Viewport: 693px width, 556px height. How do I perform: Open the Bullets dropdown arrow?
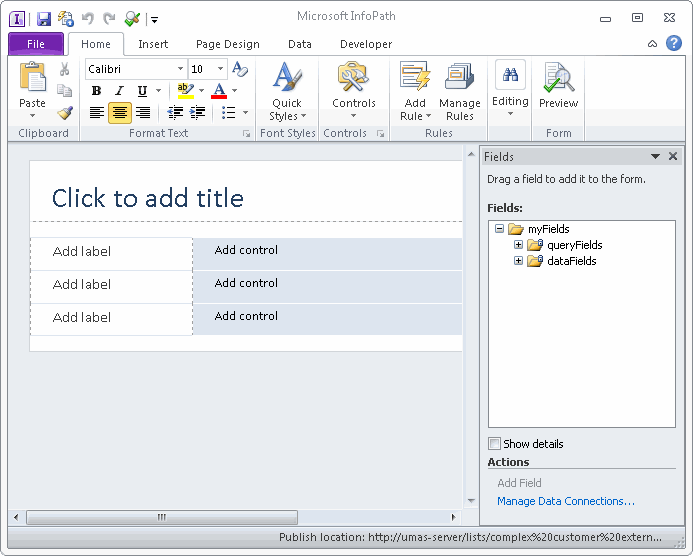coord(245,113)
